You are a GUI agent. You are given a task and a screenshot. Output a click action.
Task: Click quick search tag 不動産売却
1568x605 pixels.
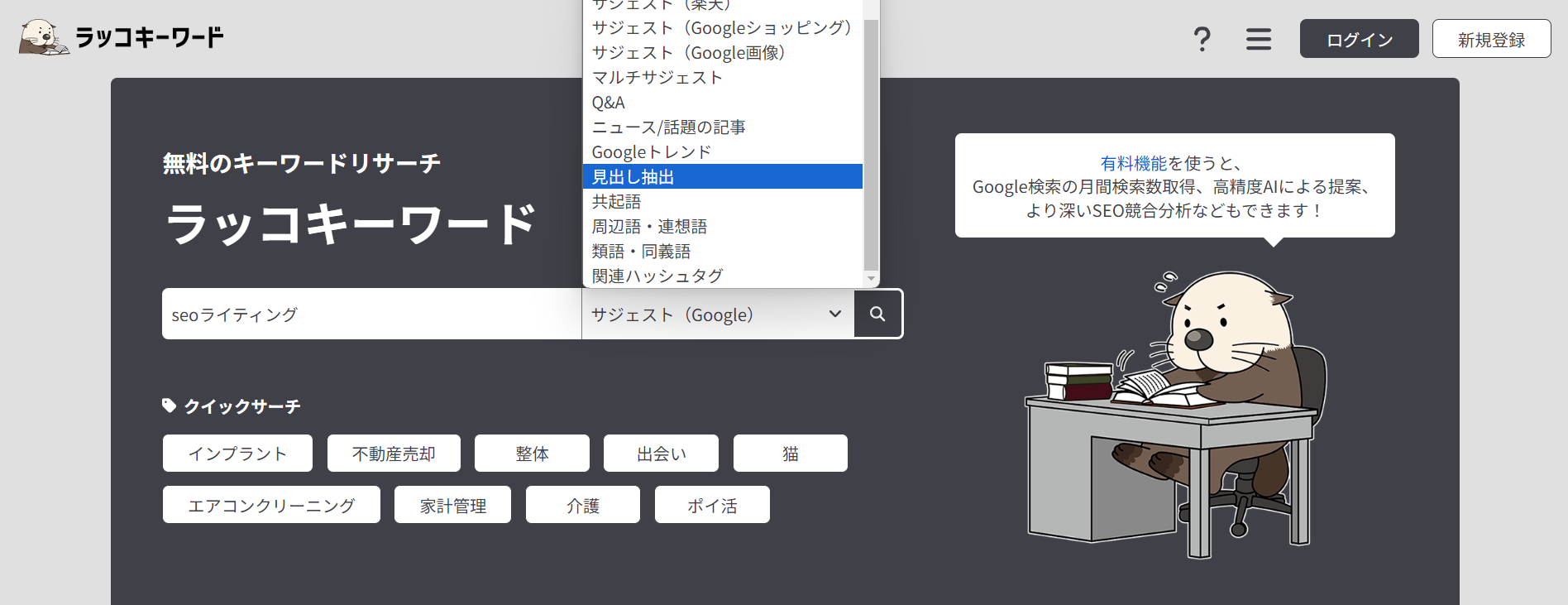[394, 454]
